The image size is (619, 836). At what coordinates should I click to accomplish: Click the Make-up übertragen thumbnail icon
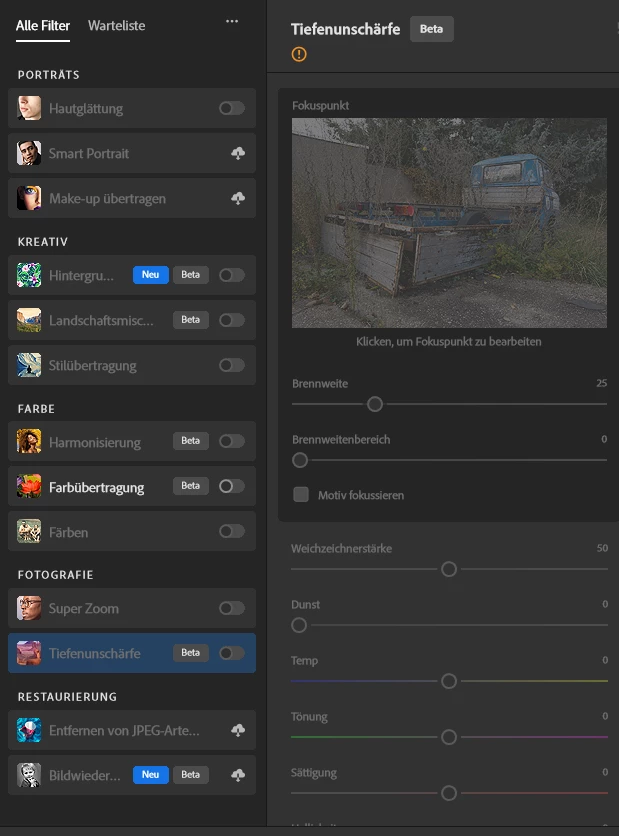[x=29, y=198]
